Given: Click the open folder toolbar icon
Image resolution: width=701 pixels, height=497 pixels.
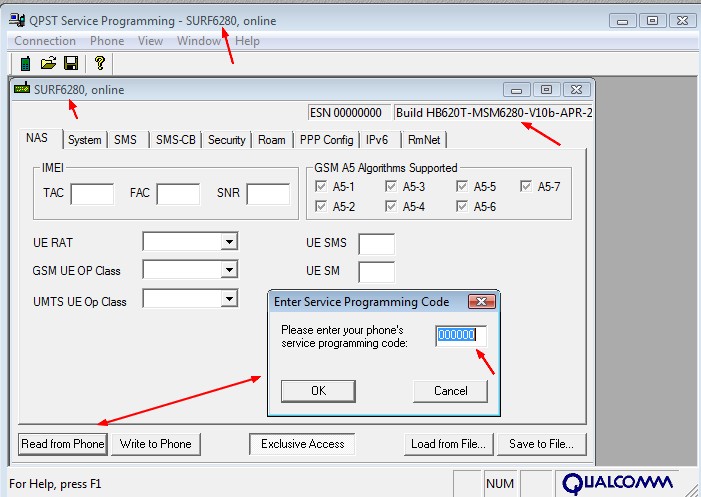Looking at the screenshot, I should (x=48, y=63).
